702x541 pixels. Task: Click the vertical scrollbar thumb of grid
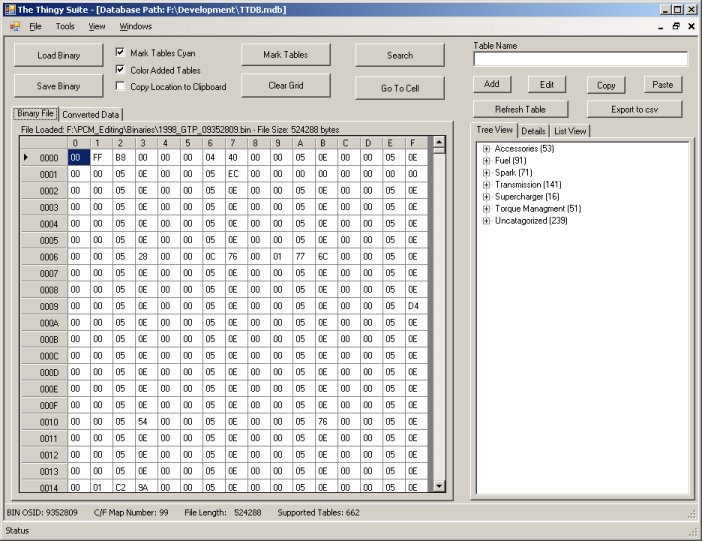439,151
